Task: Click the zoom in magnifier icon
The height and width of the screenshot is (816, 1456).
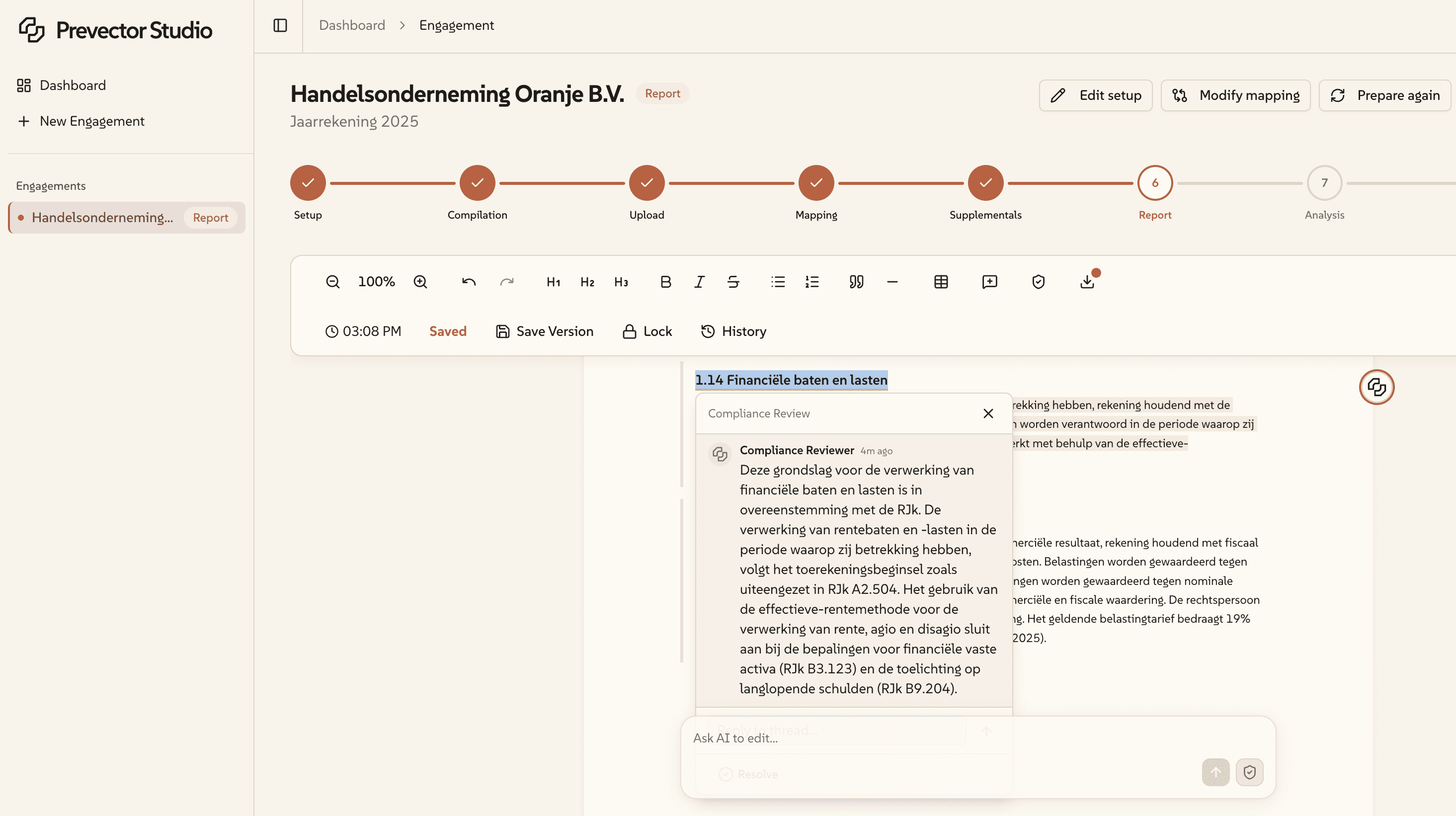Action: 420,281
